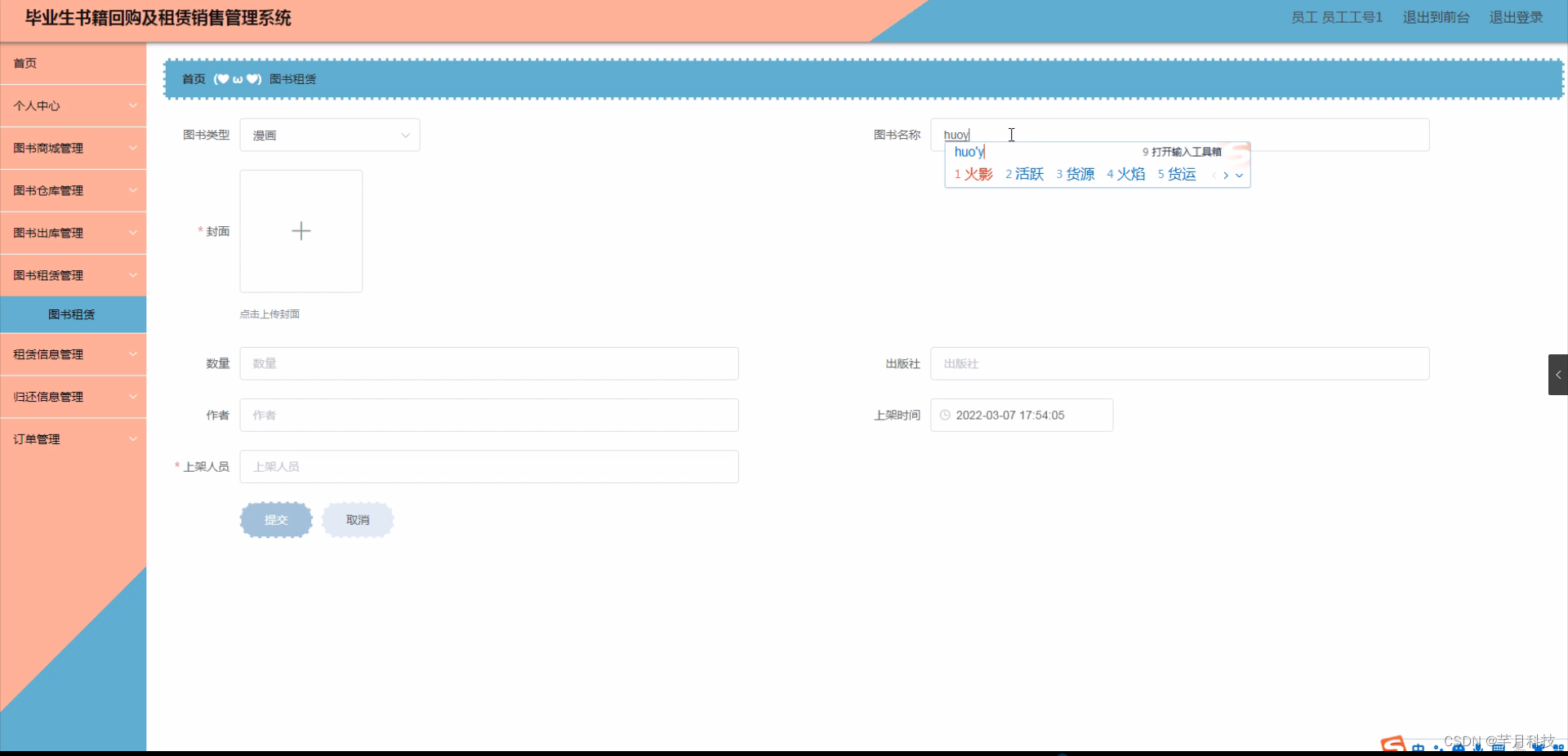The height and width of the screenshot is (756, 1568).
Task: Click the clock icon in the 上架时间 field
Action: [945, 415]
